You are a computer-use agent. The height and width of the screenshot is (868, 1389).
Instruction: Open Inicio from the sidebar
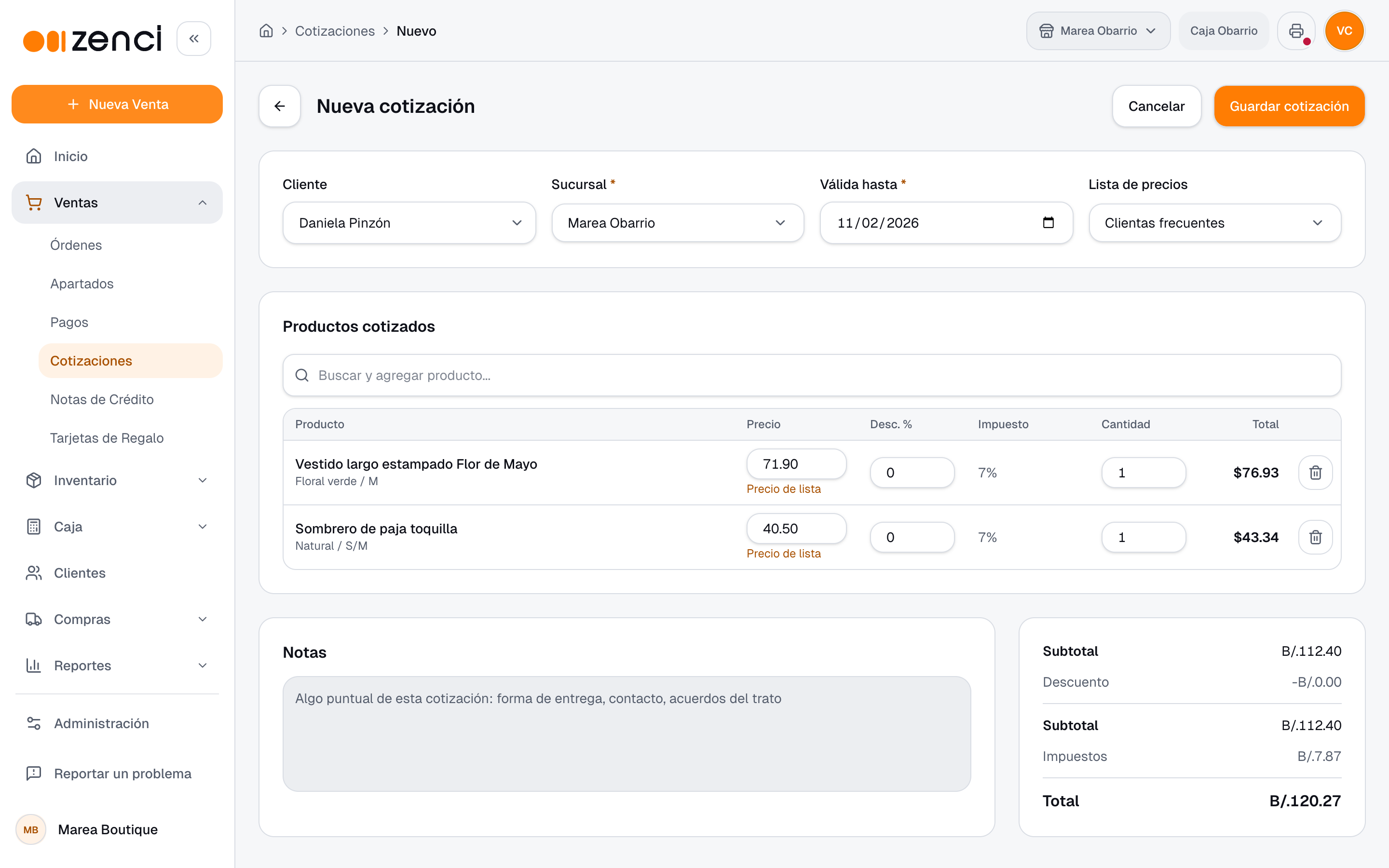[117, 156]
